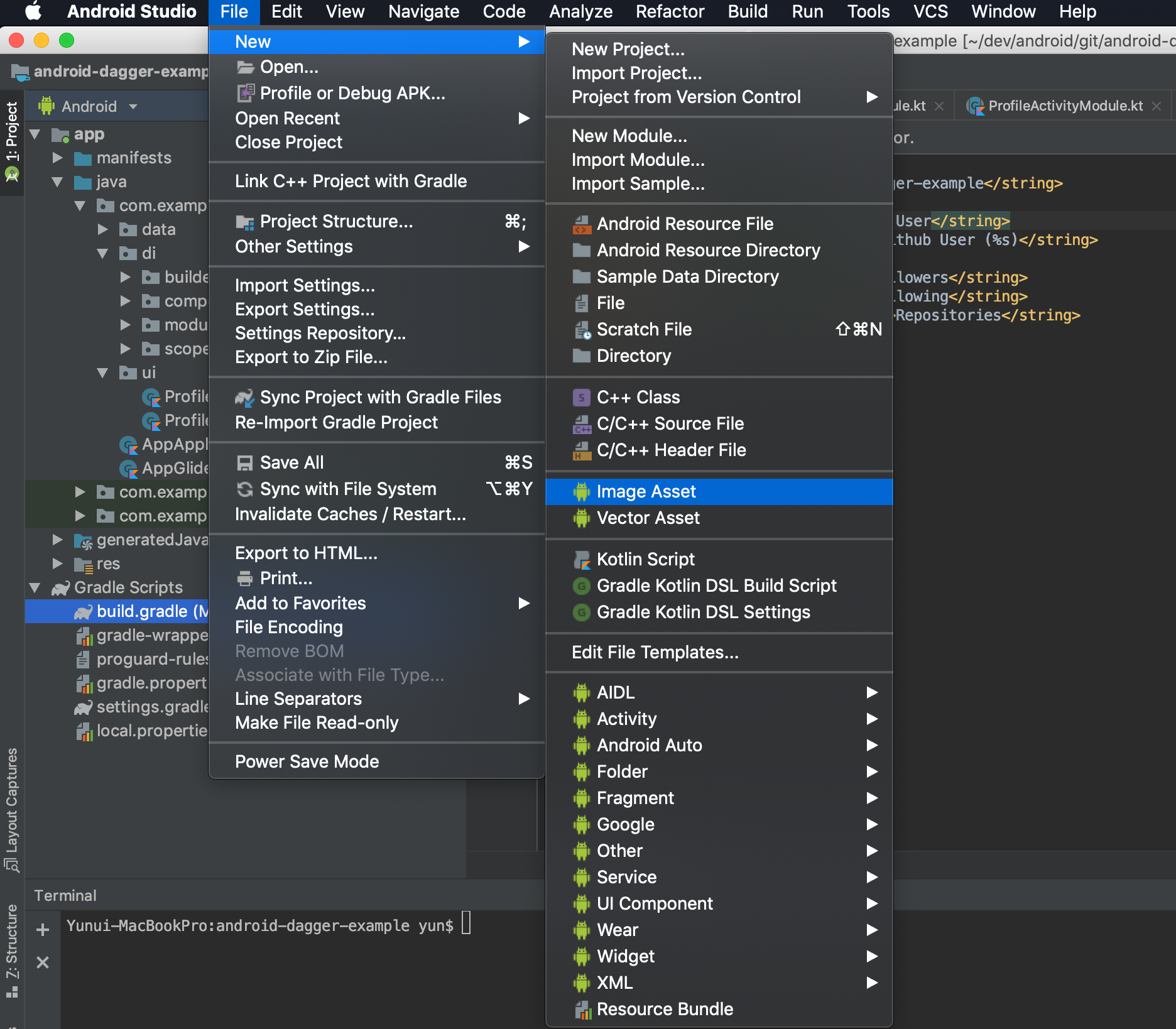The width and height of the screenshot is (1176, 1029).
Task: Click the Scratch File icon
Action: 582,330
